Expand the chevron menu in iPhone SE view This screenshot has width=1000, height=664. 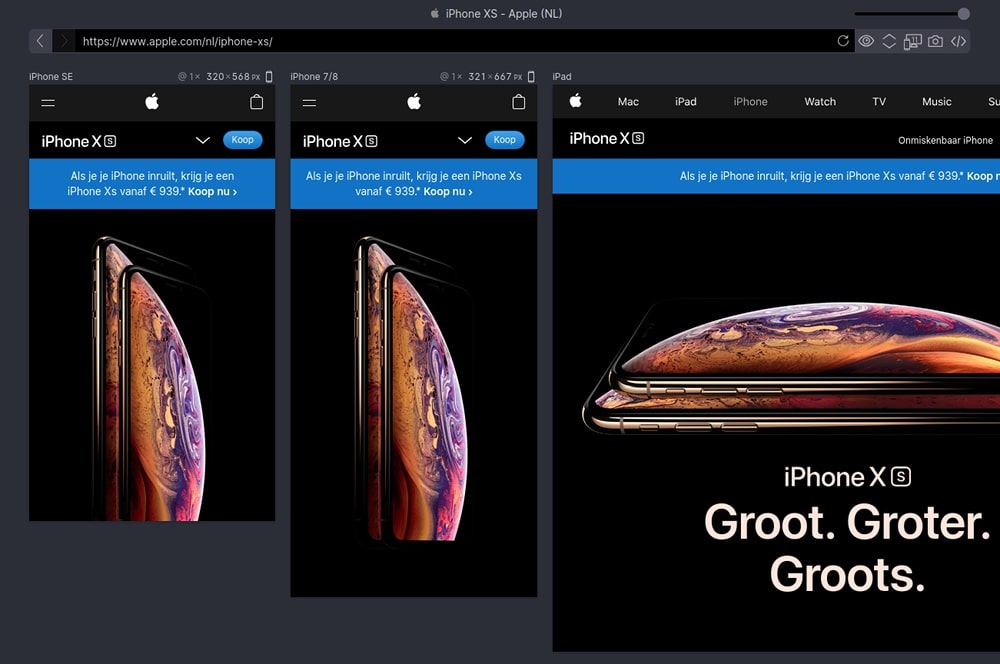[x=203, y=140]
